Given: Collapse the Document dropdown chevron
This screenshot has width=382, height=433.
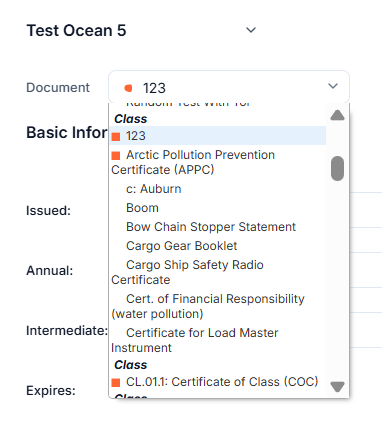Looking at the screenshot, I should coord(333,86).
